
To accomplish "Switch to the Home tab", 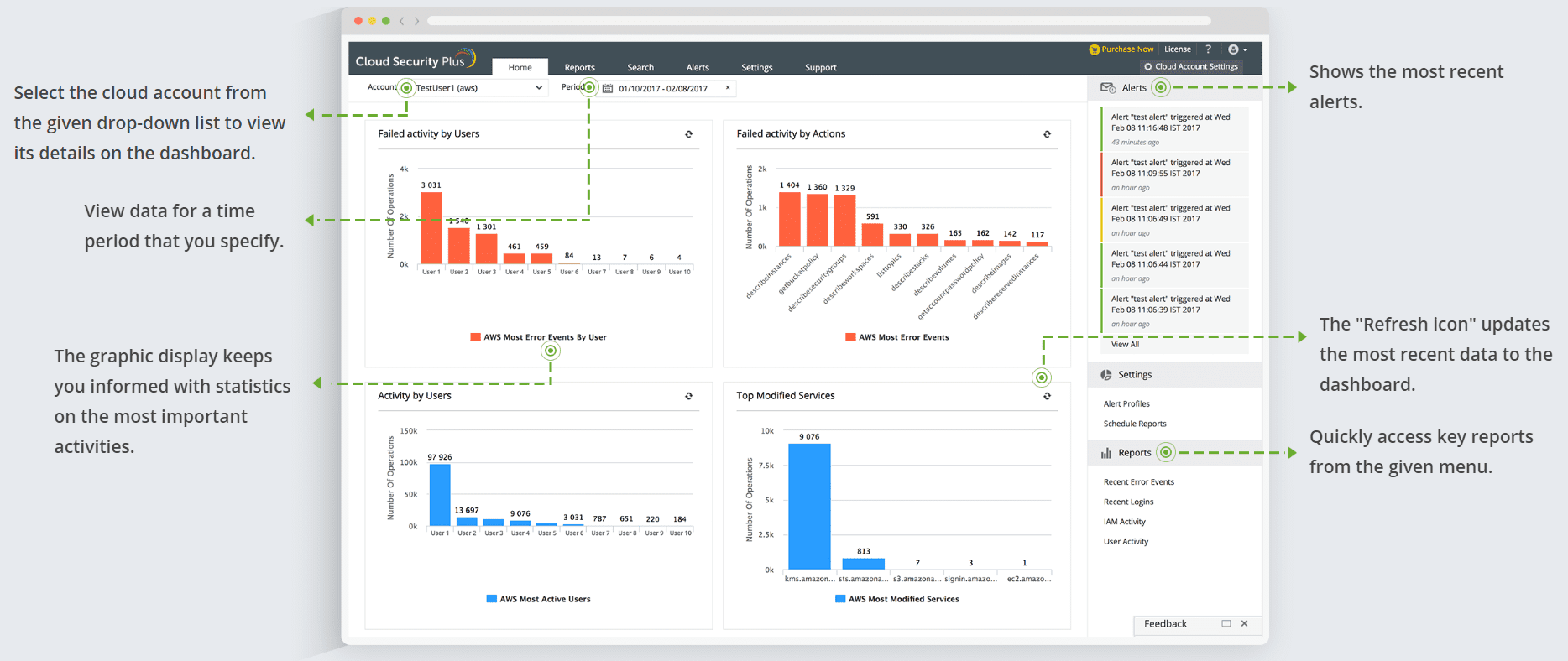I will pyautogui.click(x=520, y=67).
